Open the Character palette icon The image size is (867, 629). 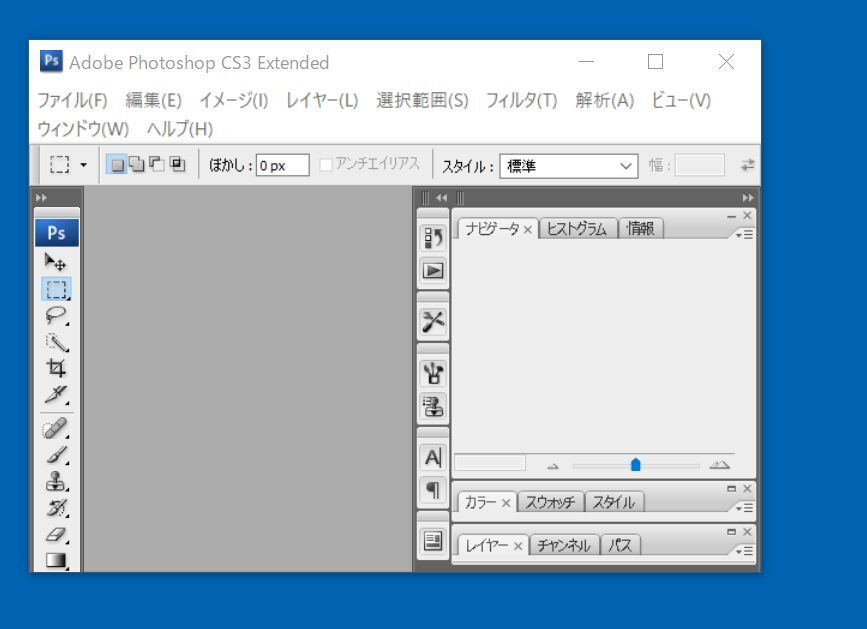tap(431, 458)
